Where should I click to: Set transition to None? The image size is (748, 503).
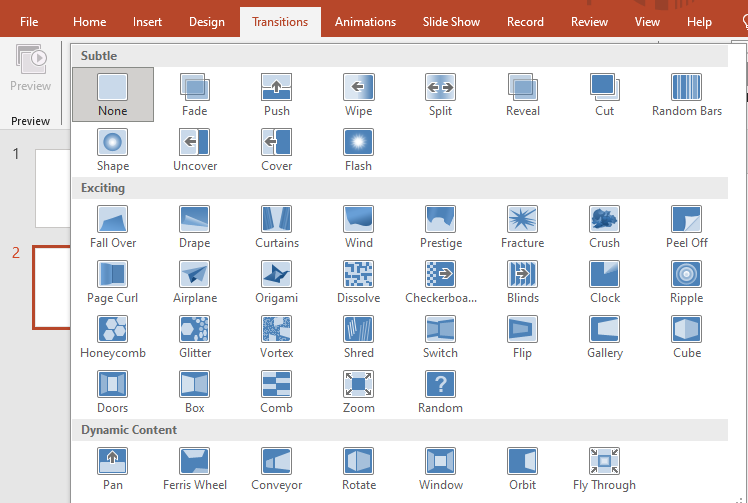113,94
